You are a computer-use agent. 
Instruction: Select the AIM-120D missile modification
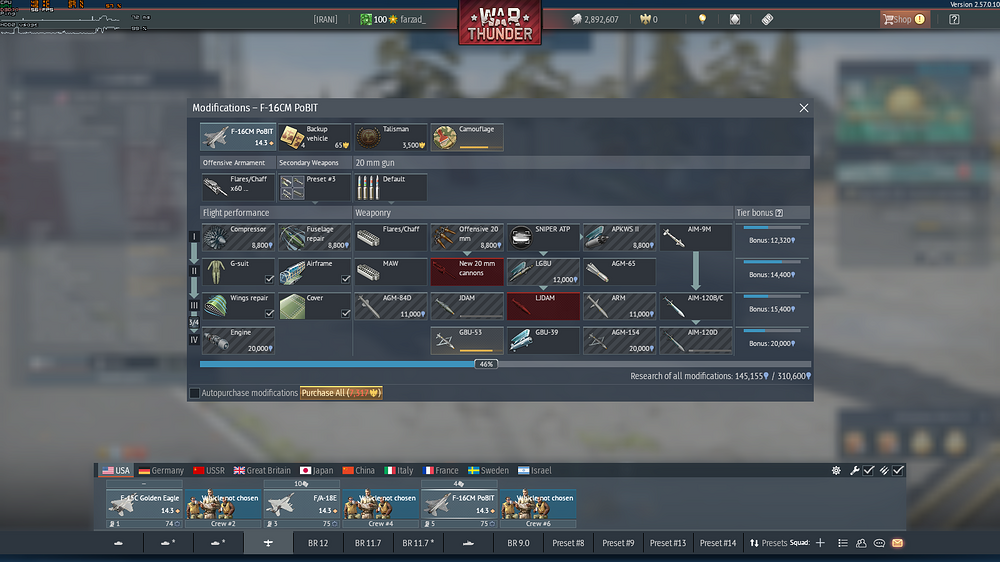(696, 341)
